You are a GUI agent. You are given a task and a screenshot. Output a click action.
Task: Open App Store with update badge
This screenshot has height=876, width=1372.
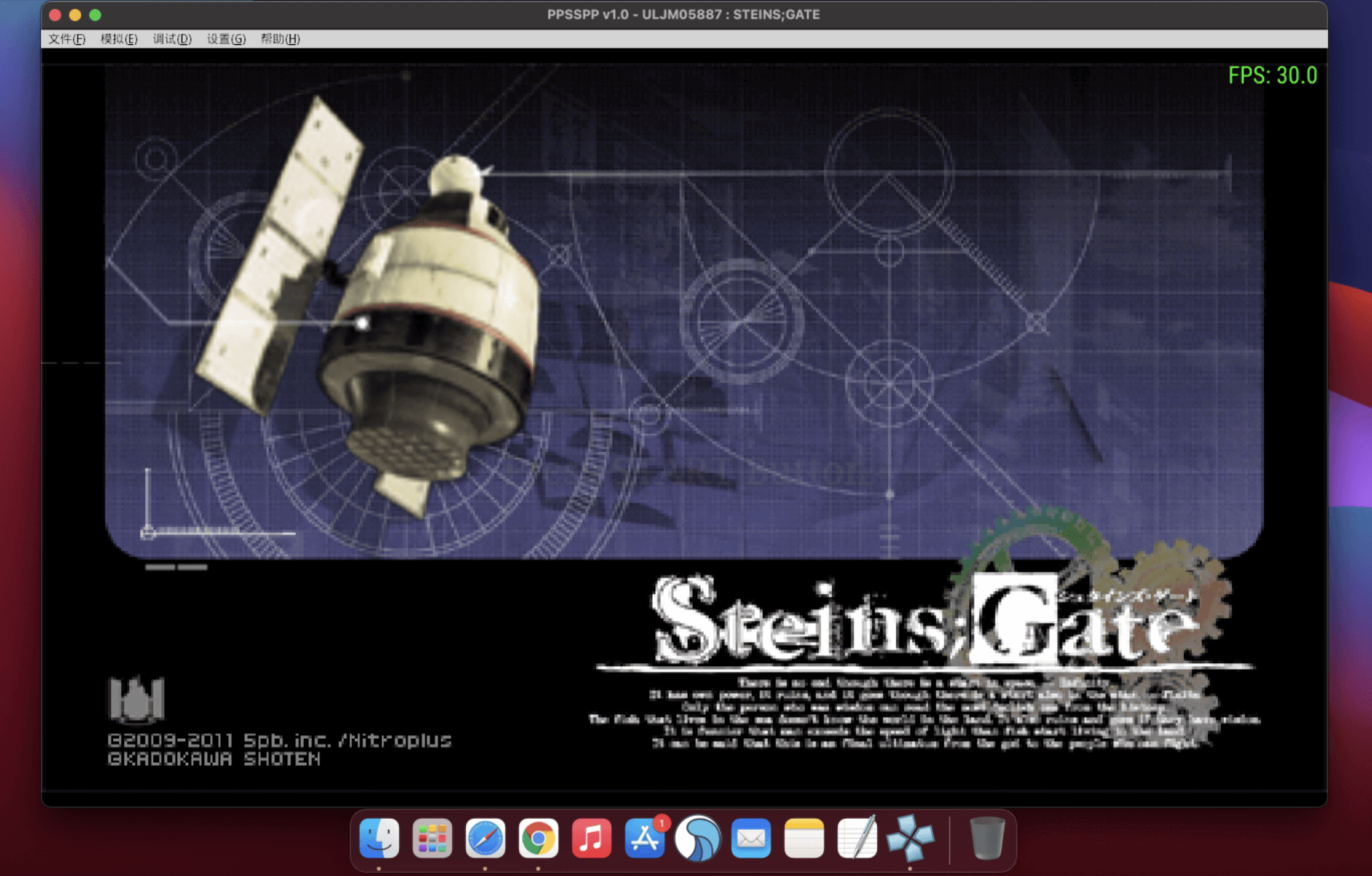tap(644, 838)
